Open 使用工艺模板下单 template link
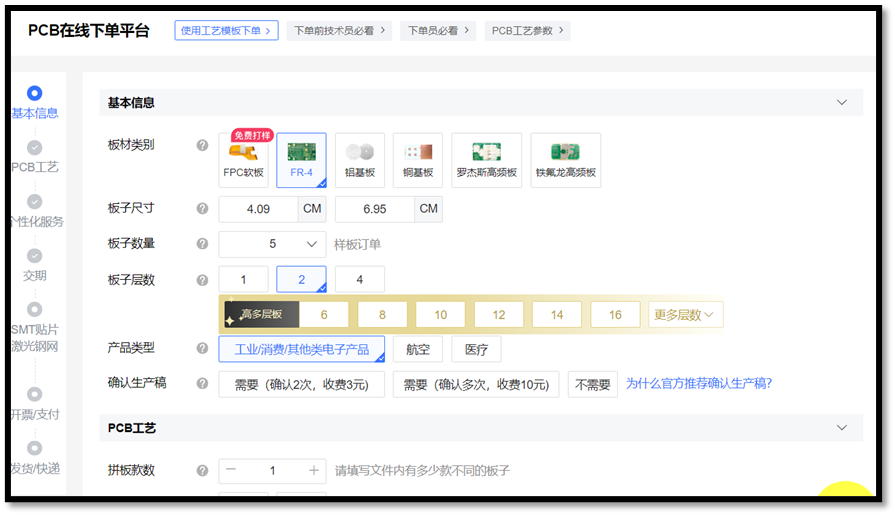The height and width of the screenshot is (515, 895). point(227,31)
